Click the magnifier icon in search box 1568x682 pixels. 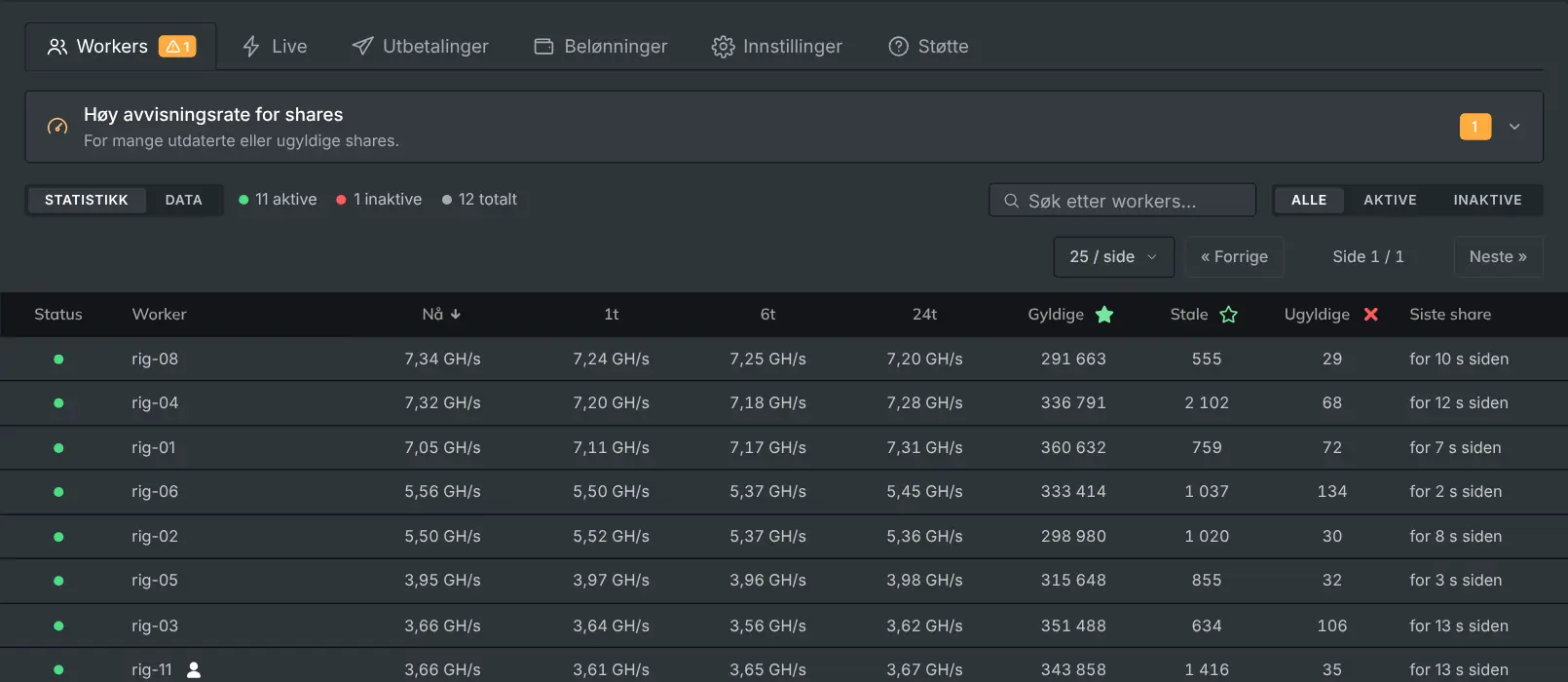click(x=1011, y=201)
